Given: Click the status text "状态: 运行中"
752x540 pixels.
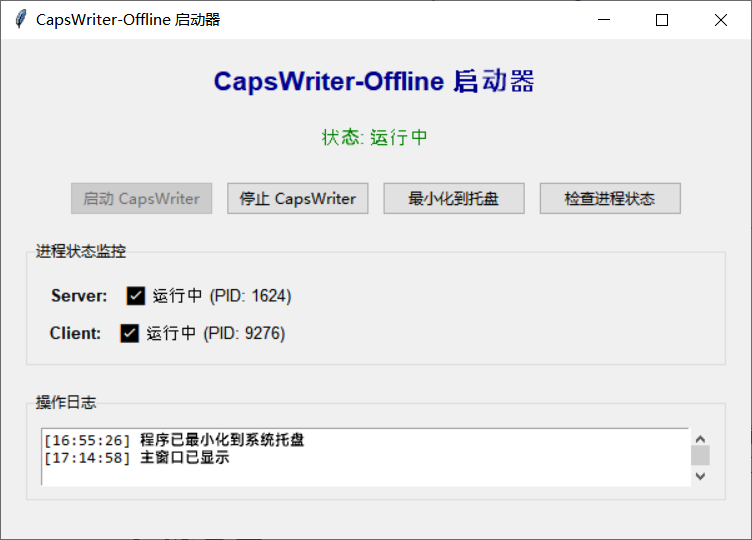Looking at the screenshot, I should click(375, 137).
